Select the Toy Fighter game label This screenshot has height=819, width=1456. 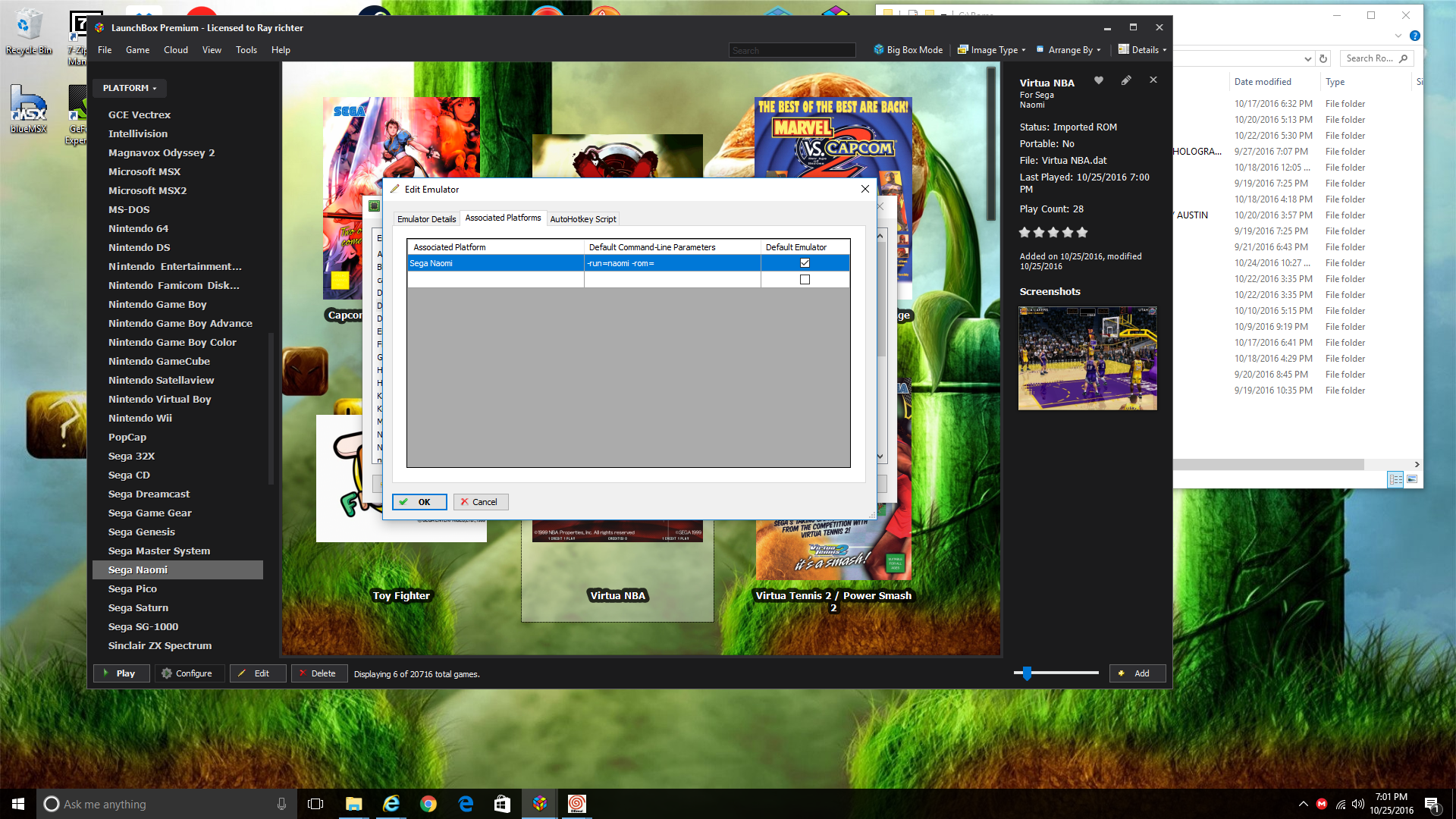click(x=401, y=596)
